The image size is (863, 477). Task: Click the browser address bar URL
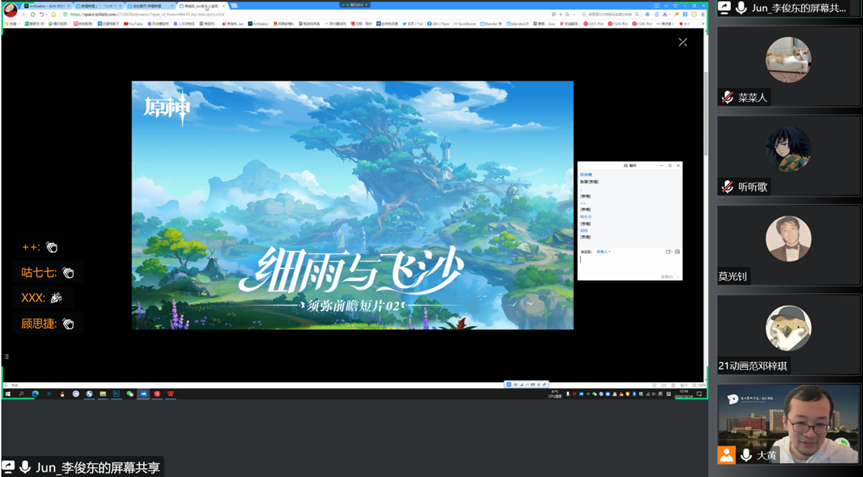coord(148,14)
